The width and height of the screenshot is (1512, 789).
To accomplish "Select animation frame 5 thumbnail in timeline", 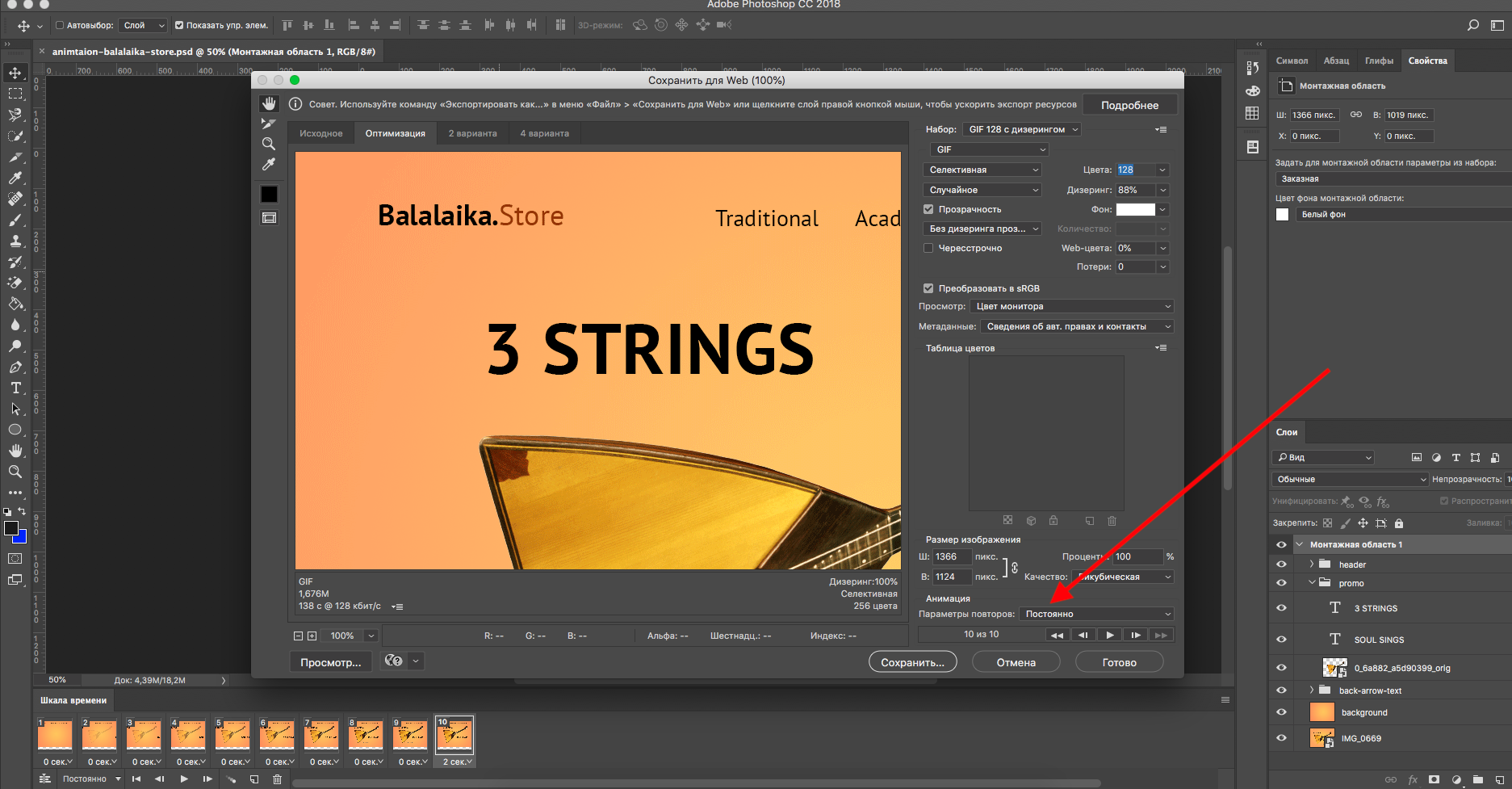I will 232,735.
